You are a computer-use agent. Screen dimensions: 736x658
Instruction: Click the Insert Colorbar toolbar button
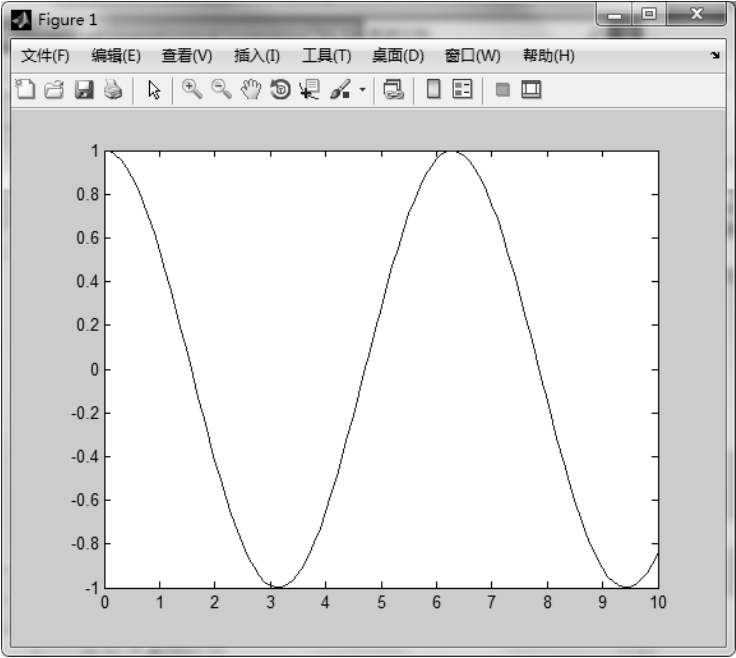(x=434, y=90)
